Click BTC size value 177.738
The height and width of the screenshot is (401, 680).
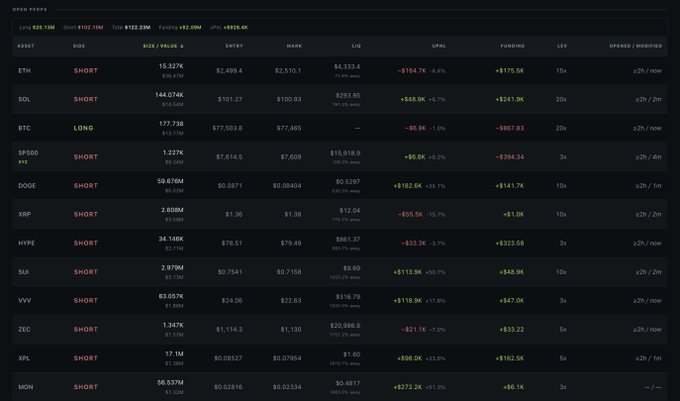pyautogui.click(x=171, y=124)
